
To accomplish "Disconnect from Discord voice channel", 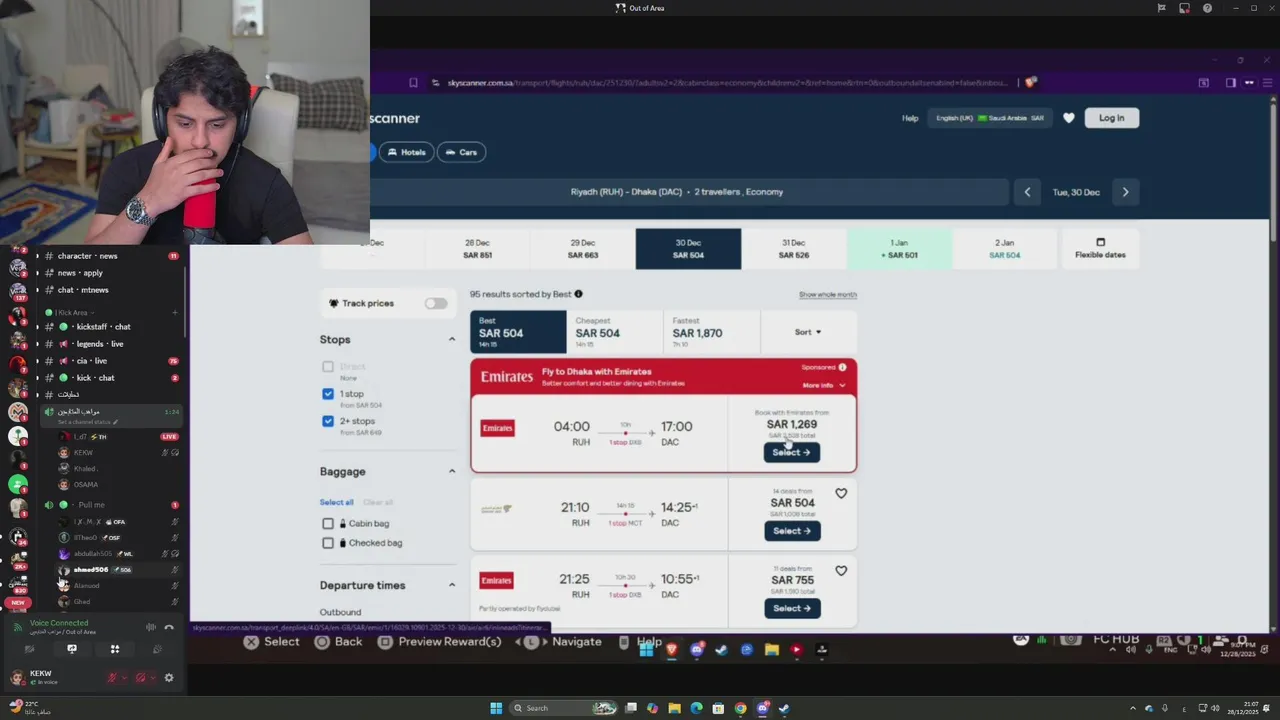I will [x=169, y=627].
